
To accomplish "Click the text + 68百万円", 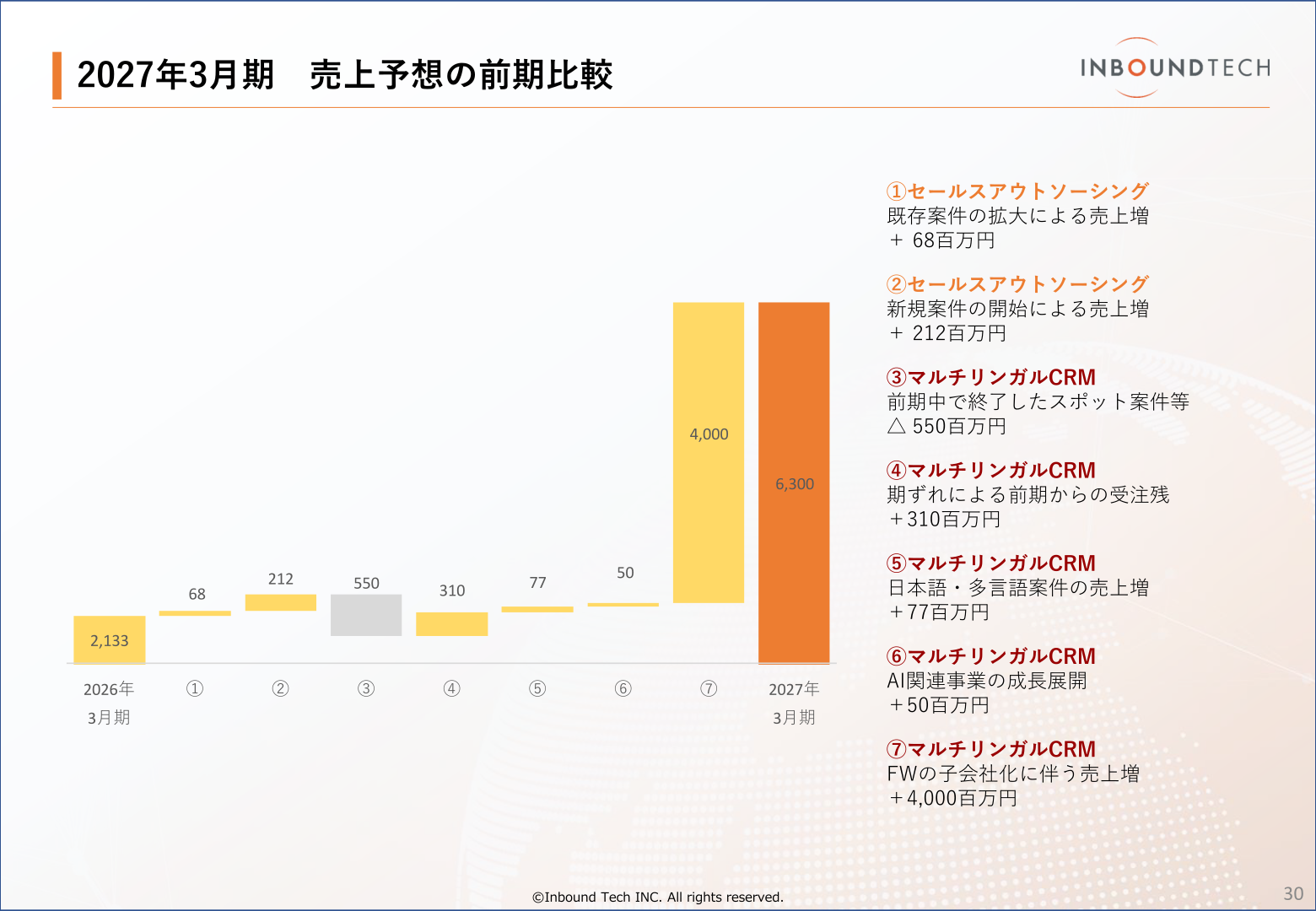I will coord(941,240).
